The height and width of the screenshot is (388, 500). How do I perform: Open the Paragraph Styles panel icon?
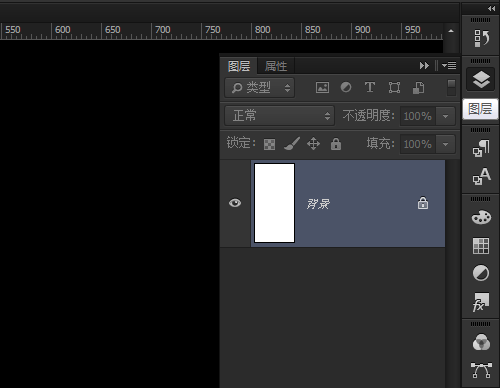(481, 148)
